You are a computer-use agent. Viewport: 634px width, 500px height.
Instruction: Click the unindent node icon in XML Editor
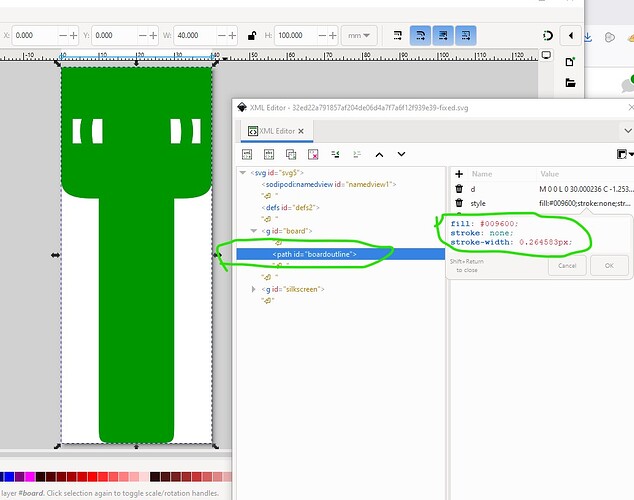(x=335, y=154)
